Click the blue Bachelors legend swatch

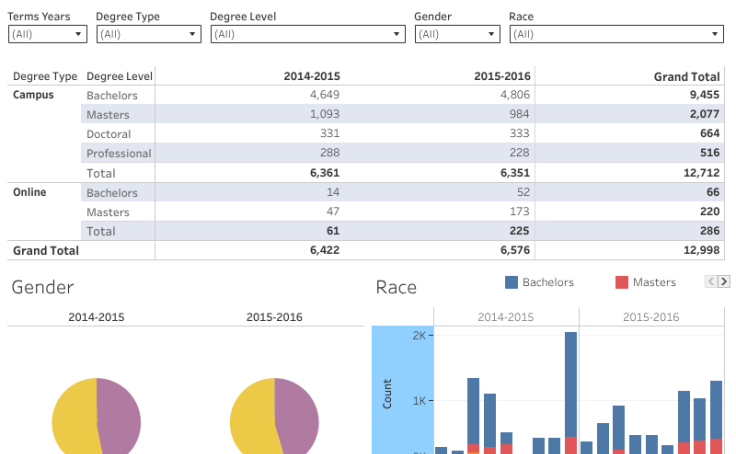pyautogui.click(x=511, y=282)
